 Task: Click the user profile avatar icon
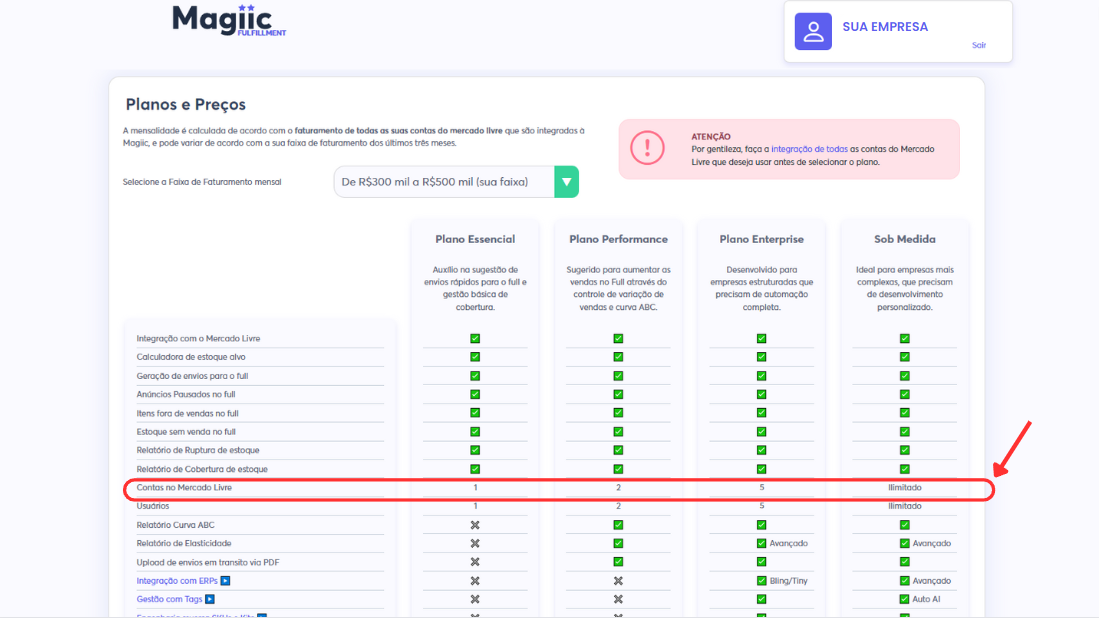point(813,32)
